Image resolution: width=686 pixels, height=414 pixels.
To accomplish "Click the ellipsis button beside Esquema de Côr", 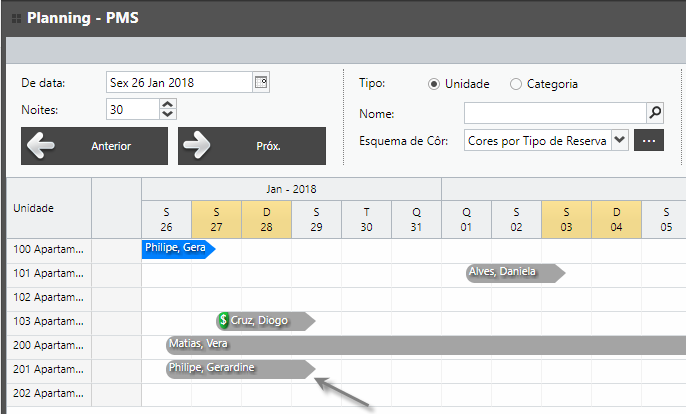I will coord(649,141).
